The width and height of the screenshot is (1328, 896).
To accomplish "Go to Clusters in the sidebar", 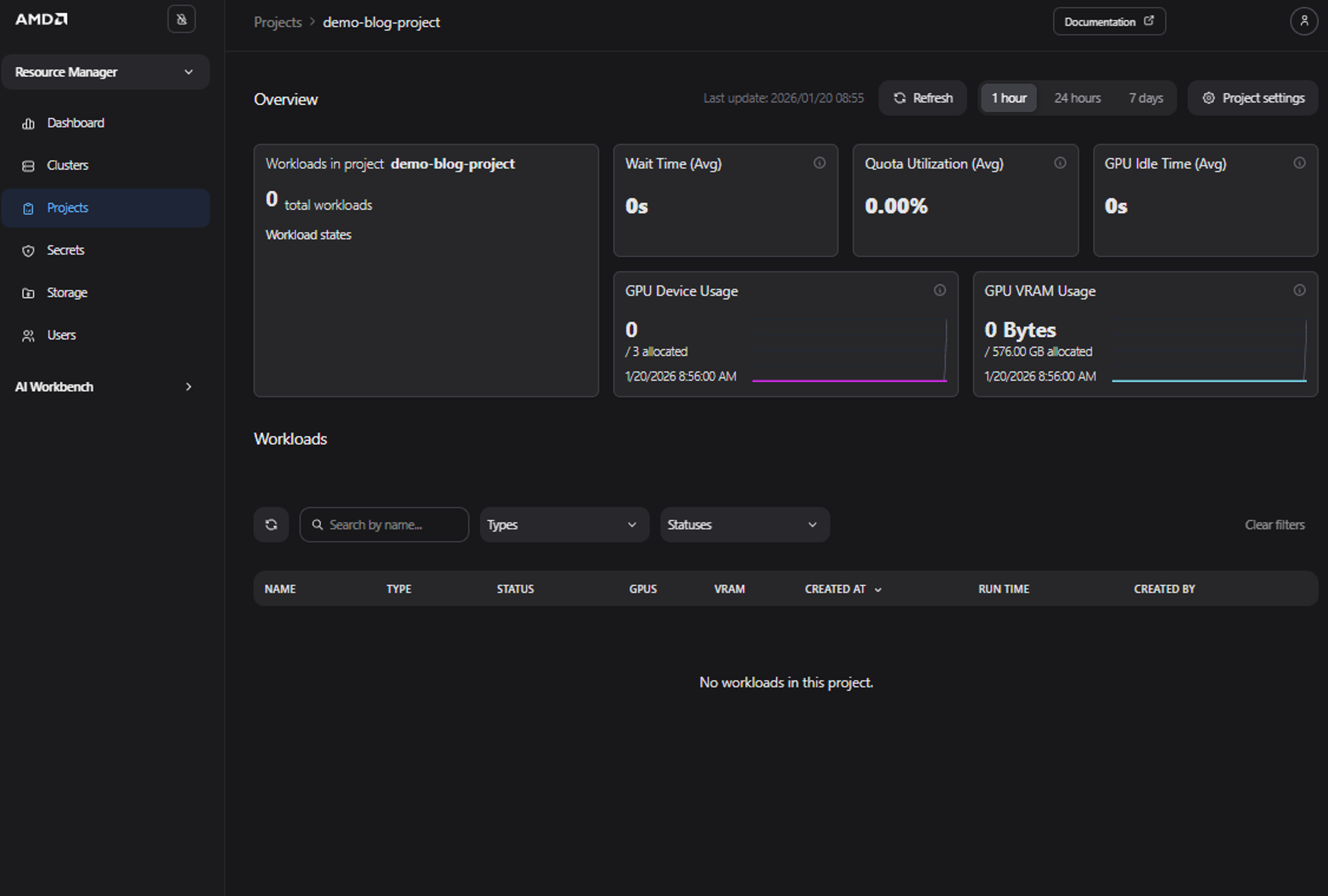I will [67, 165].
